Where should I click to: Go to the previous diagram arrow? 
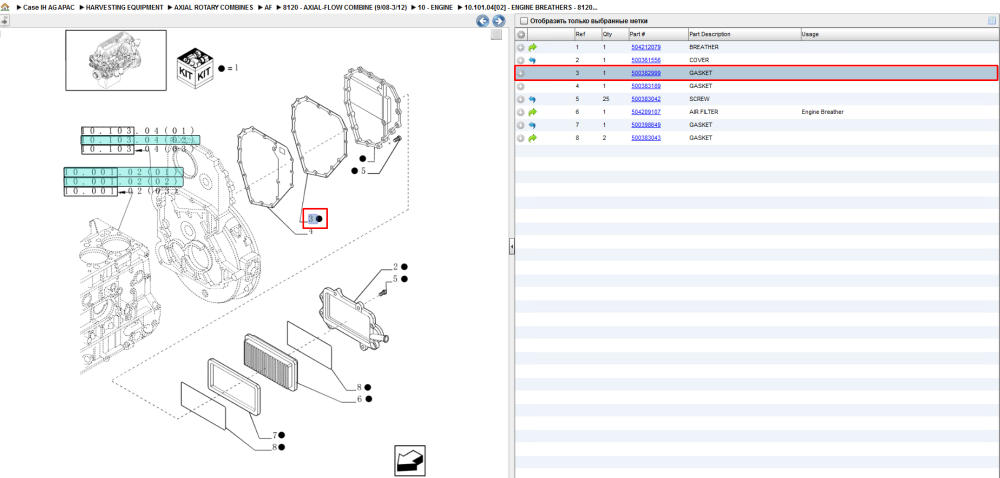[483, 21]
